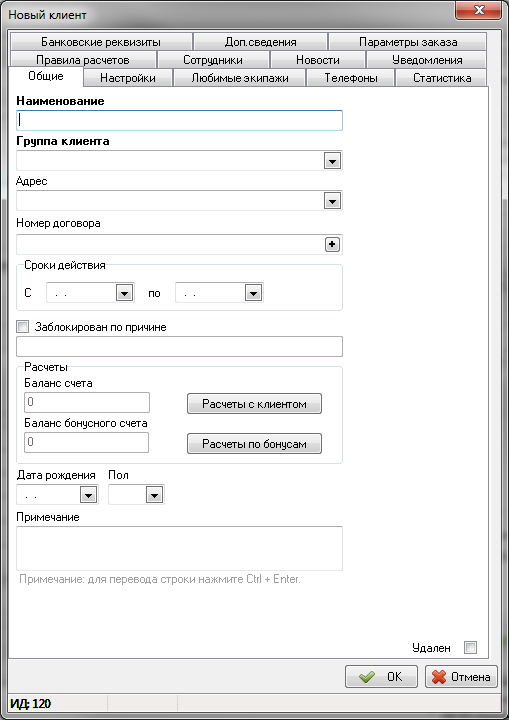The width and height of the screenshot is (509, 720).
Task: Switch to the Банковские реквизиты tab
Action: [101, 42]
